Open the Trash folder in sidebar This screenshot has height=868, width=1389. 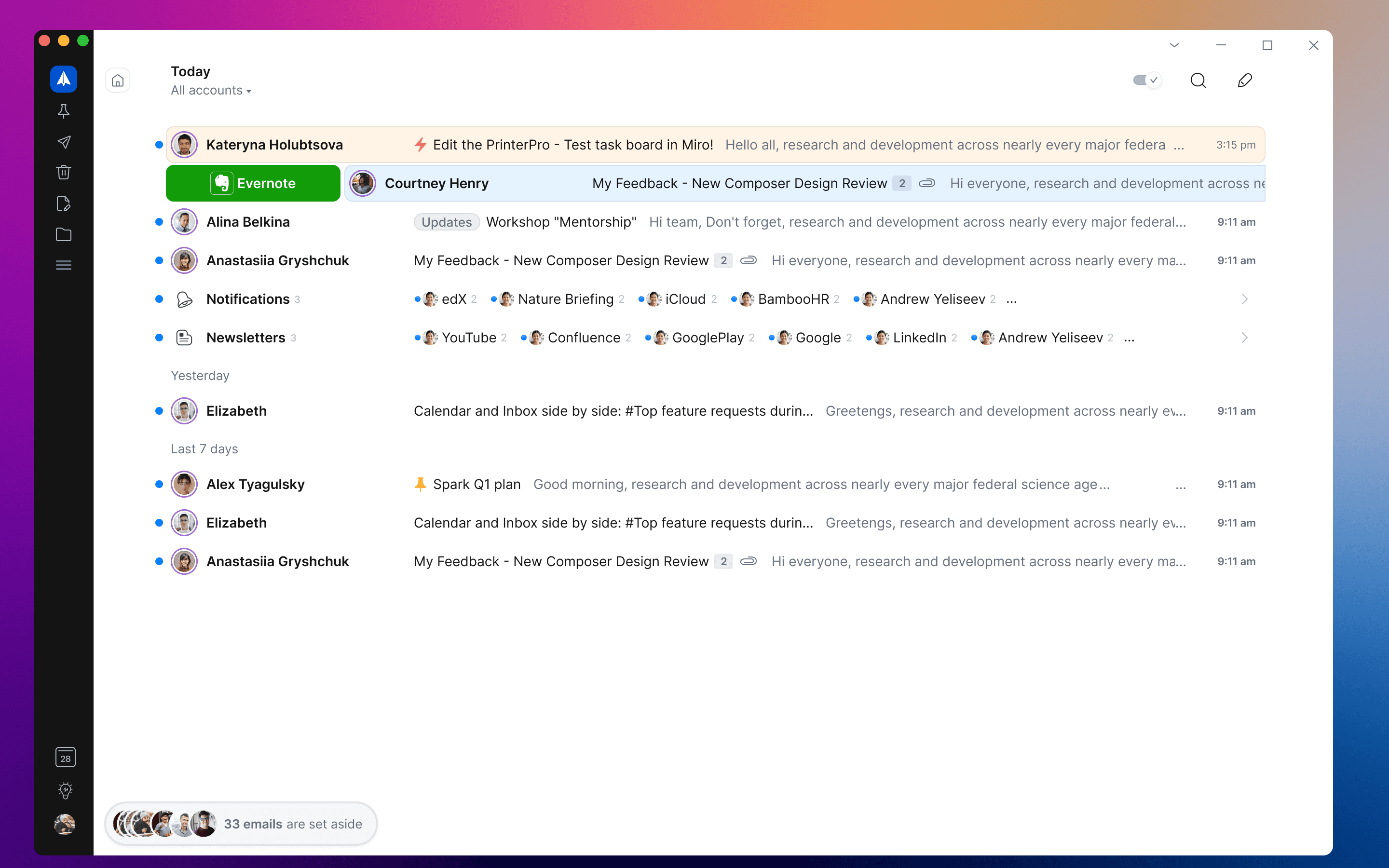tap(64, 172)
